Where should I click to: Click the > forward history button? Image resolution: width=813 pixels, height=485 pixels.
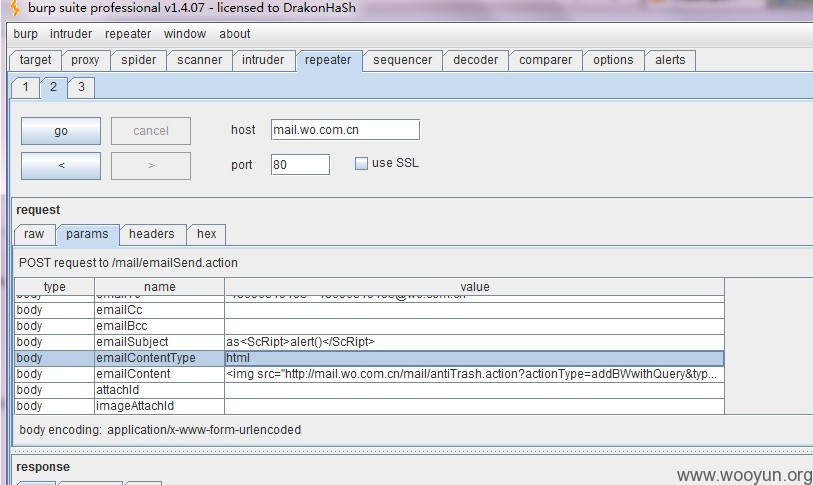pos(151,166)
